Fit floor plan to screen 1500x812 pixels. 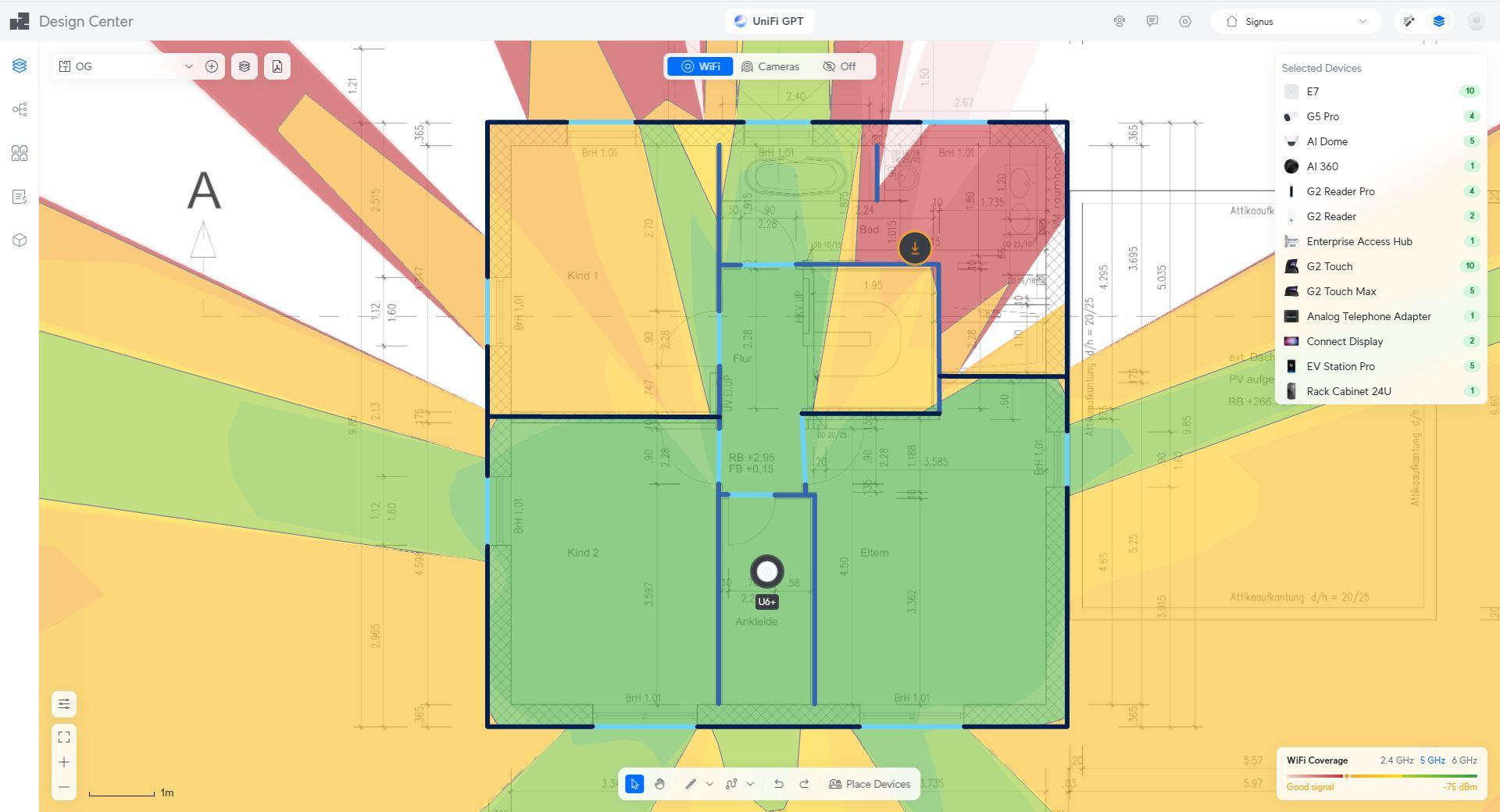(x=64, y=737)
